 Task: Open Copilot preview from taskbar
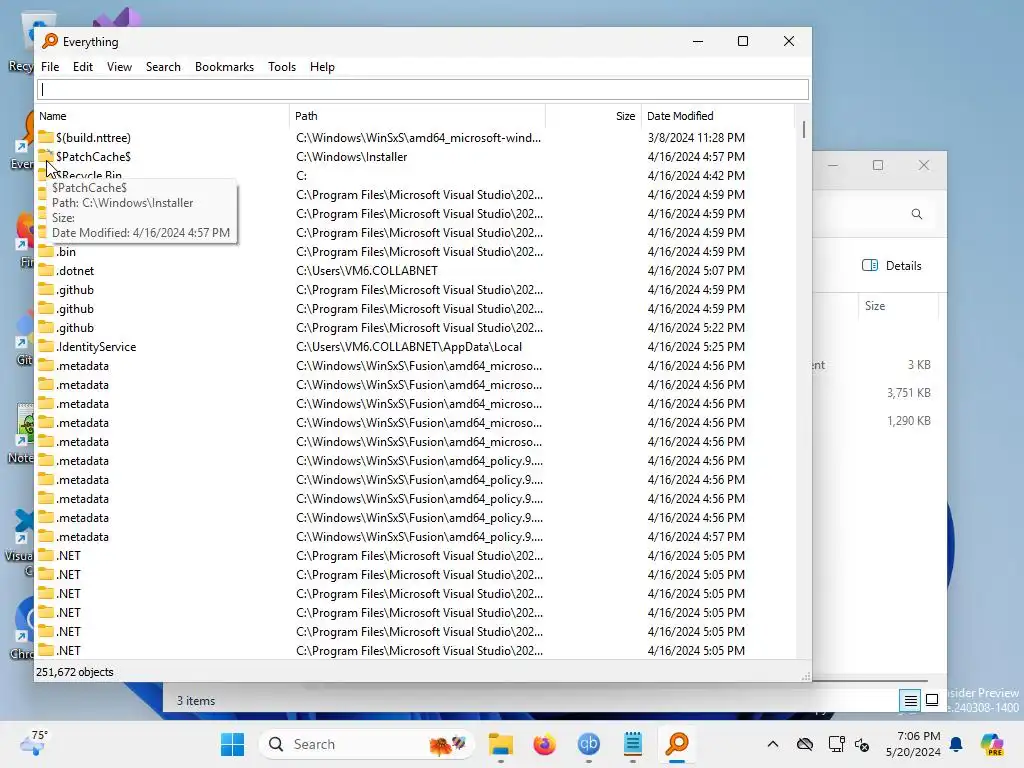[992, 744]
